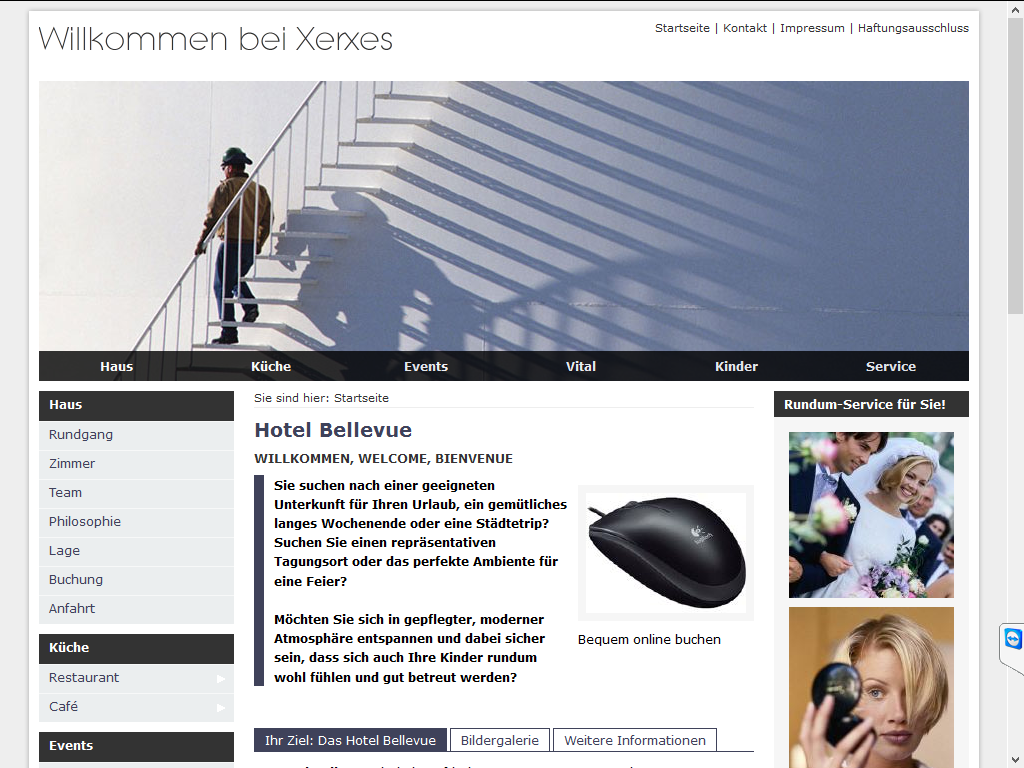Open Haftungsausschluss link at top
Viewport: 1024px width, 768px height.
coord(913,28)
